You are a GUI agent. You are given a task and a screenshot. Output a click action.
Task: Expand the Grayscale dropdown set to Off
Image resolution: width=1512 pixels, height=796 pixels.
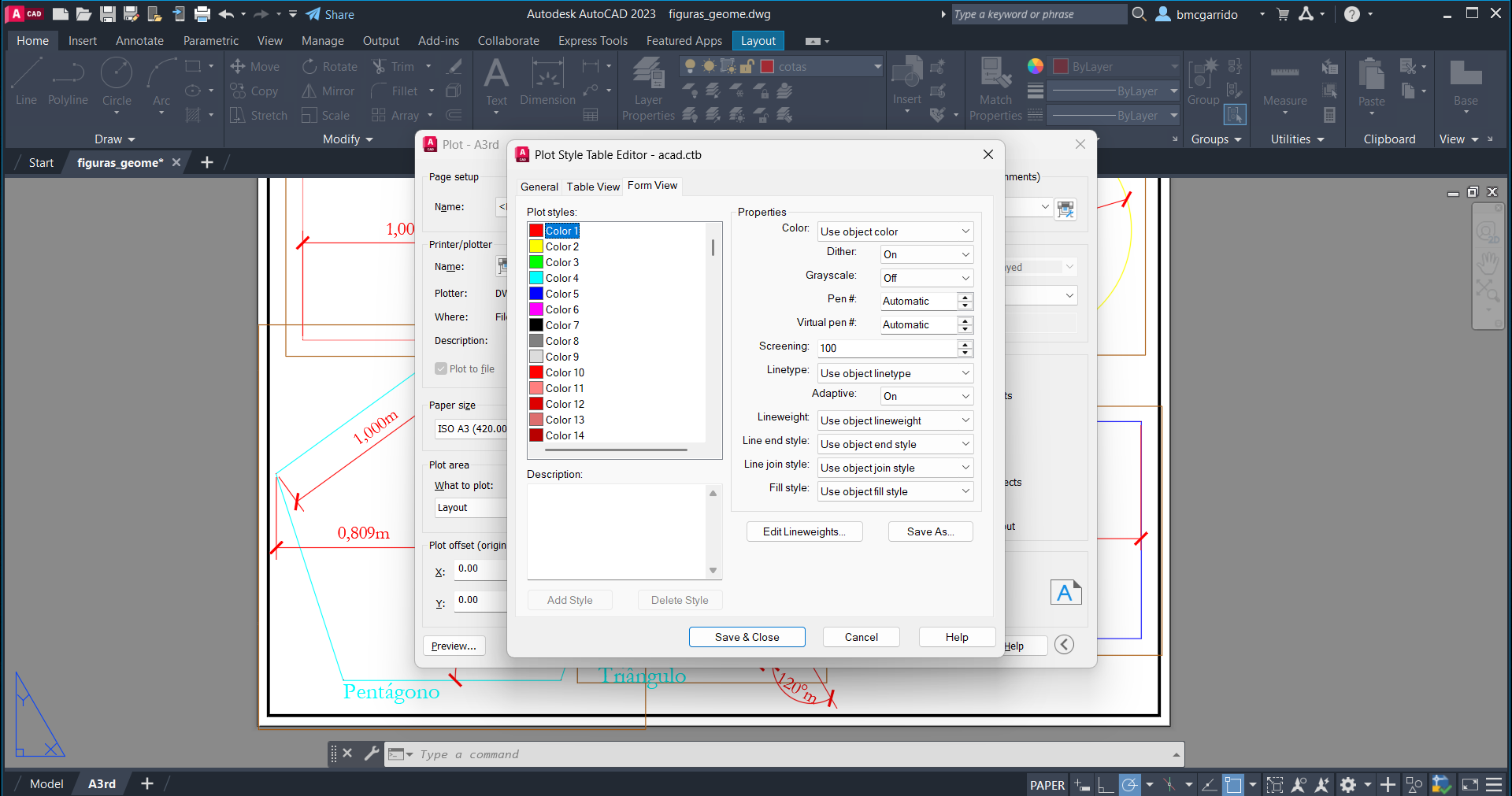pyautogui.click(x=926, y=278)
